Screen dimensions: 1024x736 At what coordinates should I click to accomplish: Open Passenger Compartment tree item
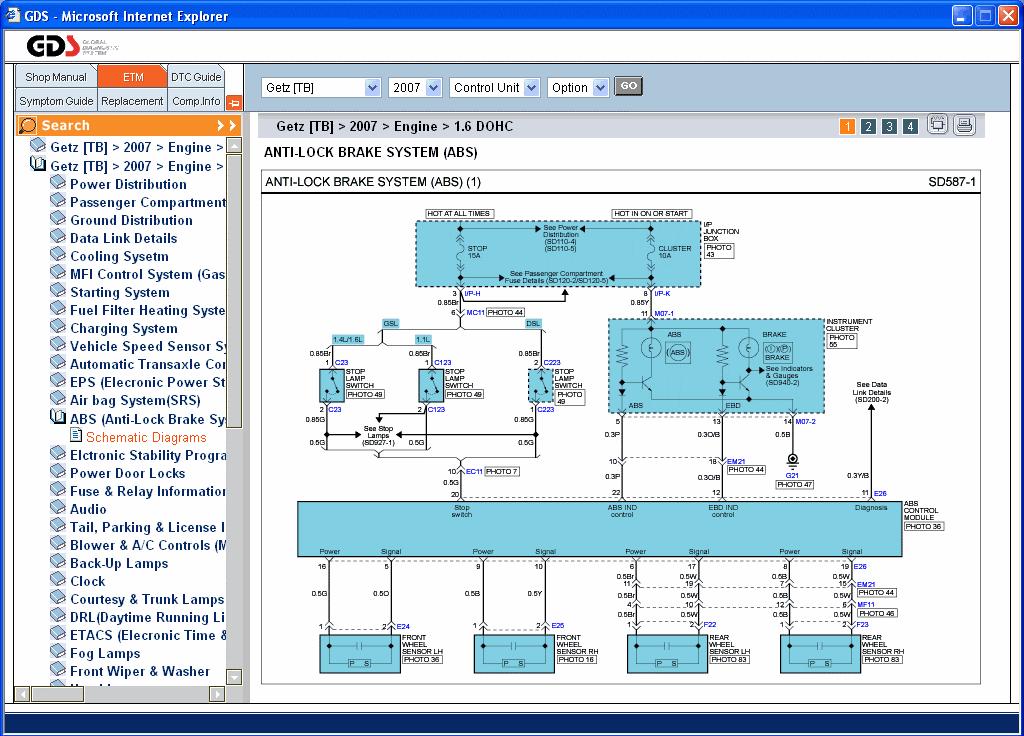click(148, 202)
